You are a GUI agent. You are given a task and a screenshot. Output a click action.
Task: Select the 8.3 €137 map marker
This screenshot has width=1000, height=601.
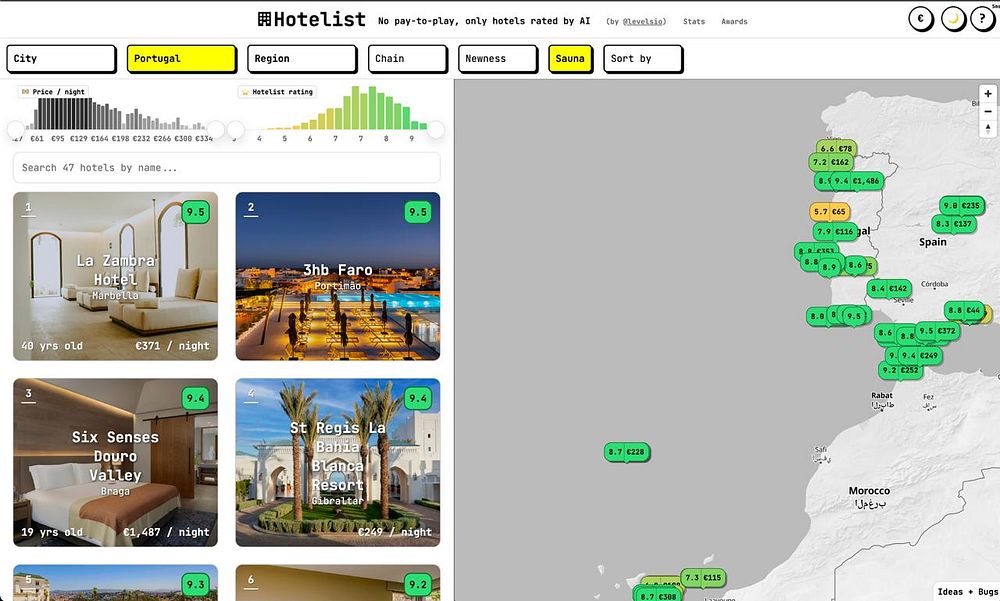(x=954, y=224)
